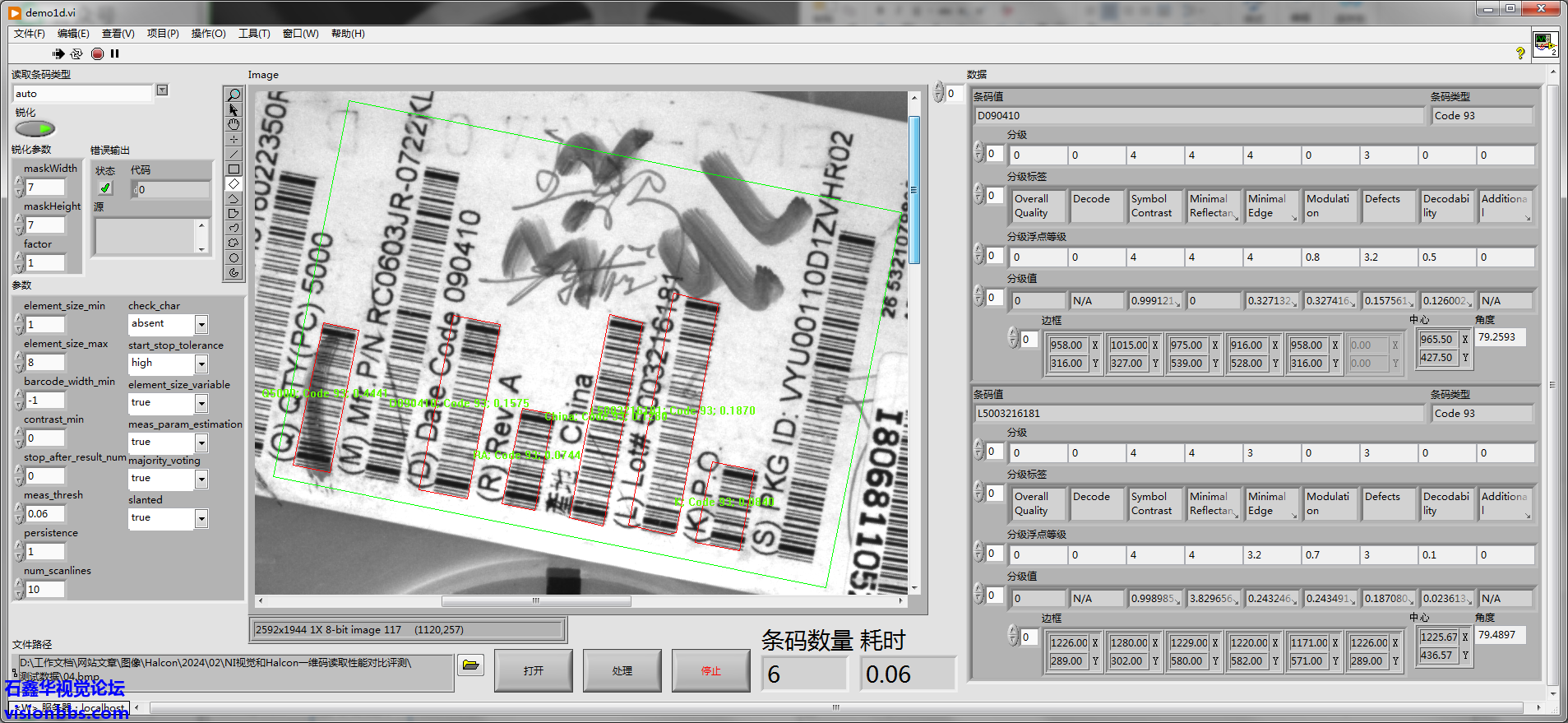Click the image horizontal scrollbar thumb

536,601
